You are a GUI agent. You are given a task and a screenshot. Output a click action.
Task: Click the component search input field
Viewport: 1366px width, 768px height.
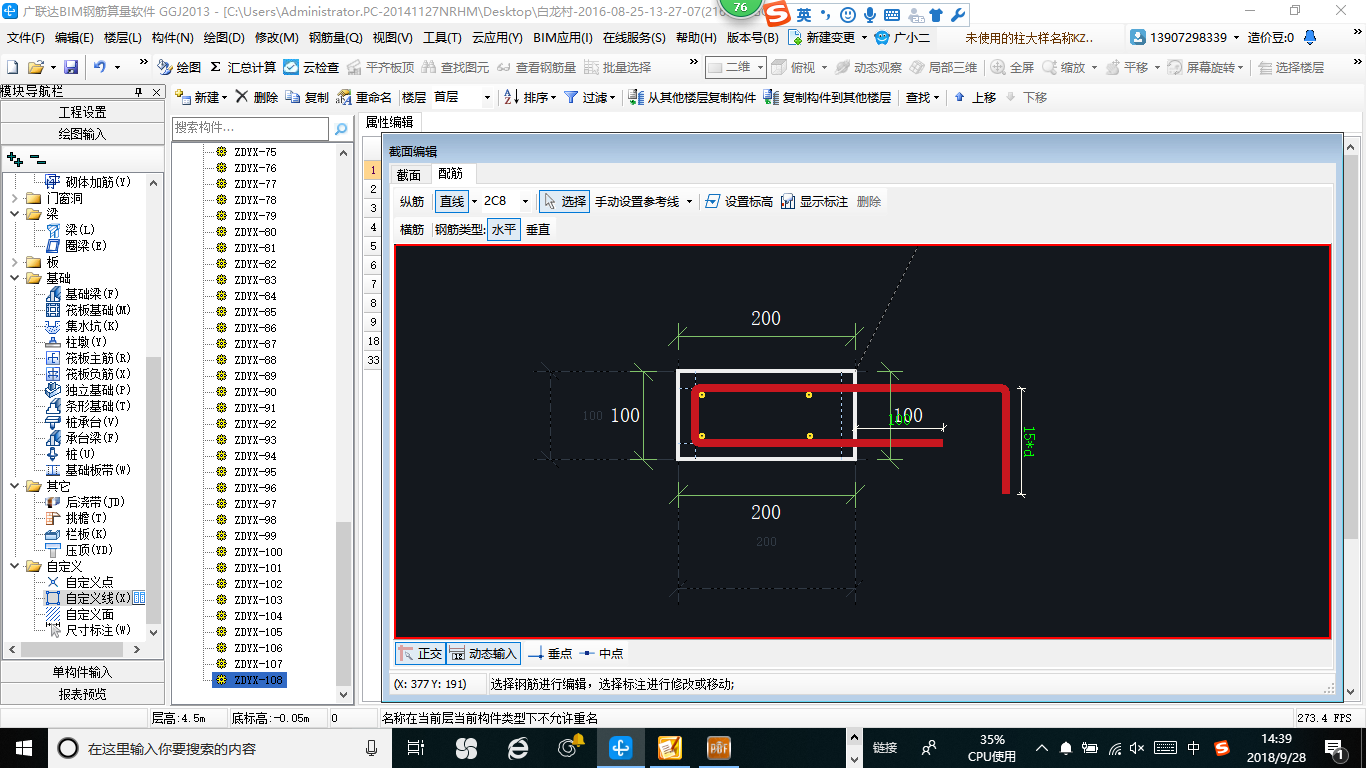coord(250,128)
